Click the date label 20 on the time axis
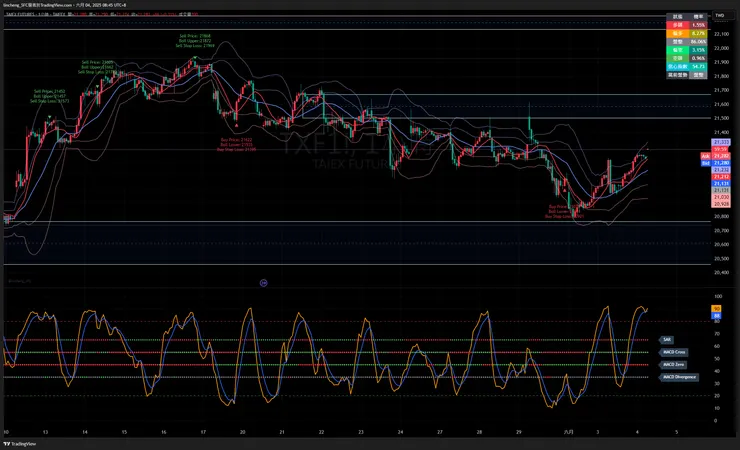Viewport: 740px width, 450px height. pyautogui.click(x=242, y=432)
